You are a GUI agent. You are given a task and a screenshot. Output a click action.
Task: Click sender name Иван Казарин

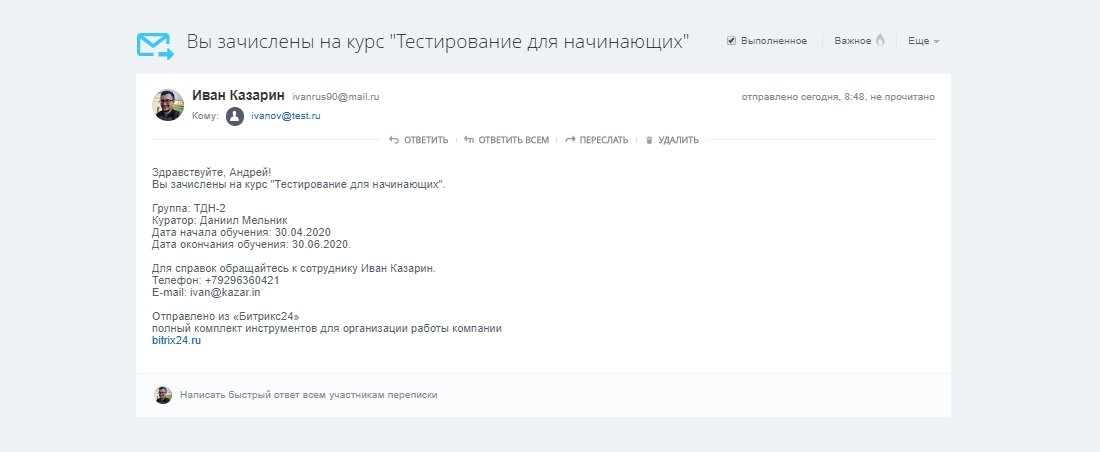tap(238, 96)
